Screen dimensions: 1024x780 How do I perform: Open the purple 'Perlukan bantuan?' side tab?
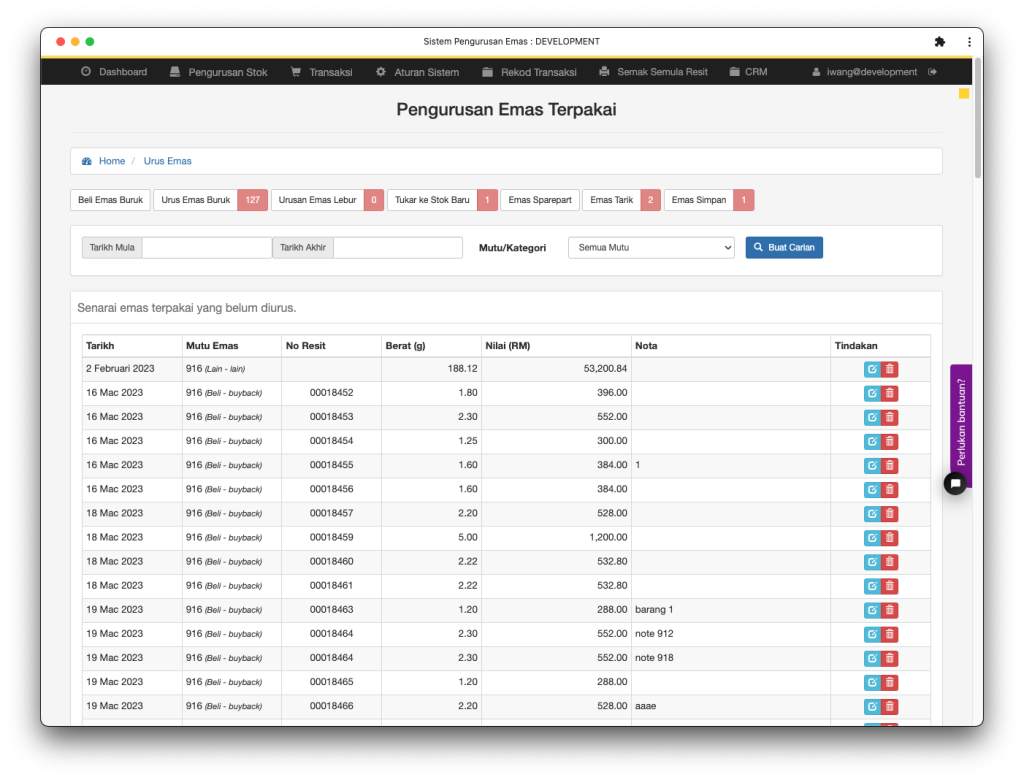(961, 421)
